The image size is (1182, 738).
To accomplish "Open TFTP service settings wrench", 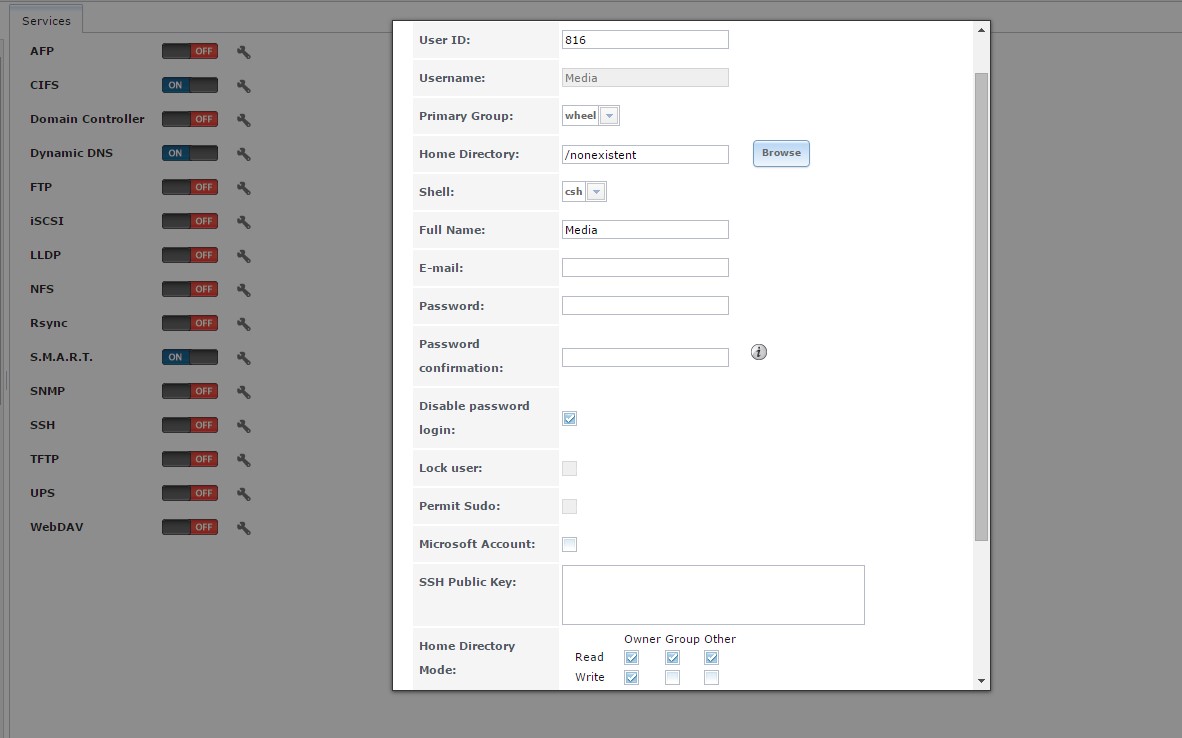I will coord(243,460).
